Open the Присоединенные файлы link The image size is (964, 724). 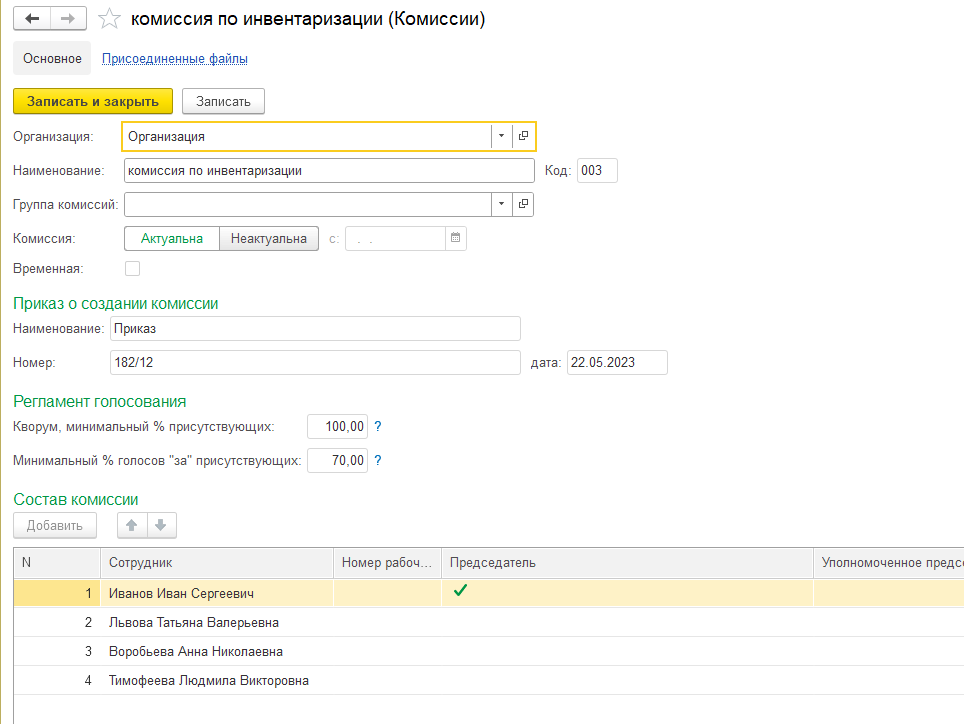coord(175,58)
